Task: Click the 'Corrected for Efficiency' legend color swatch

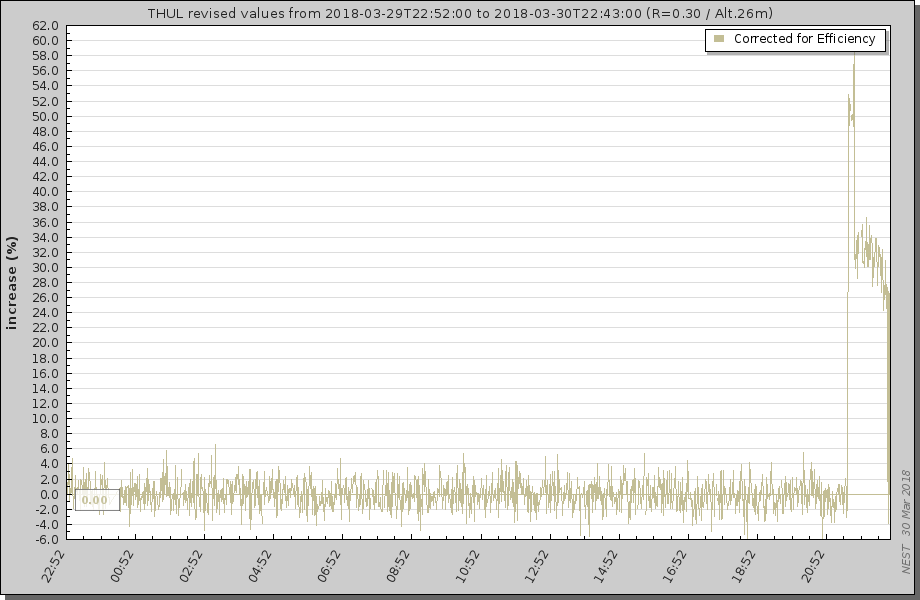Action: click(x=719, y=39)
